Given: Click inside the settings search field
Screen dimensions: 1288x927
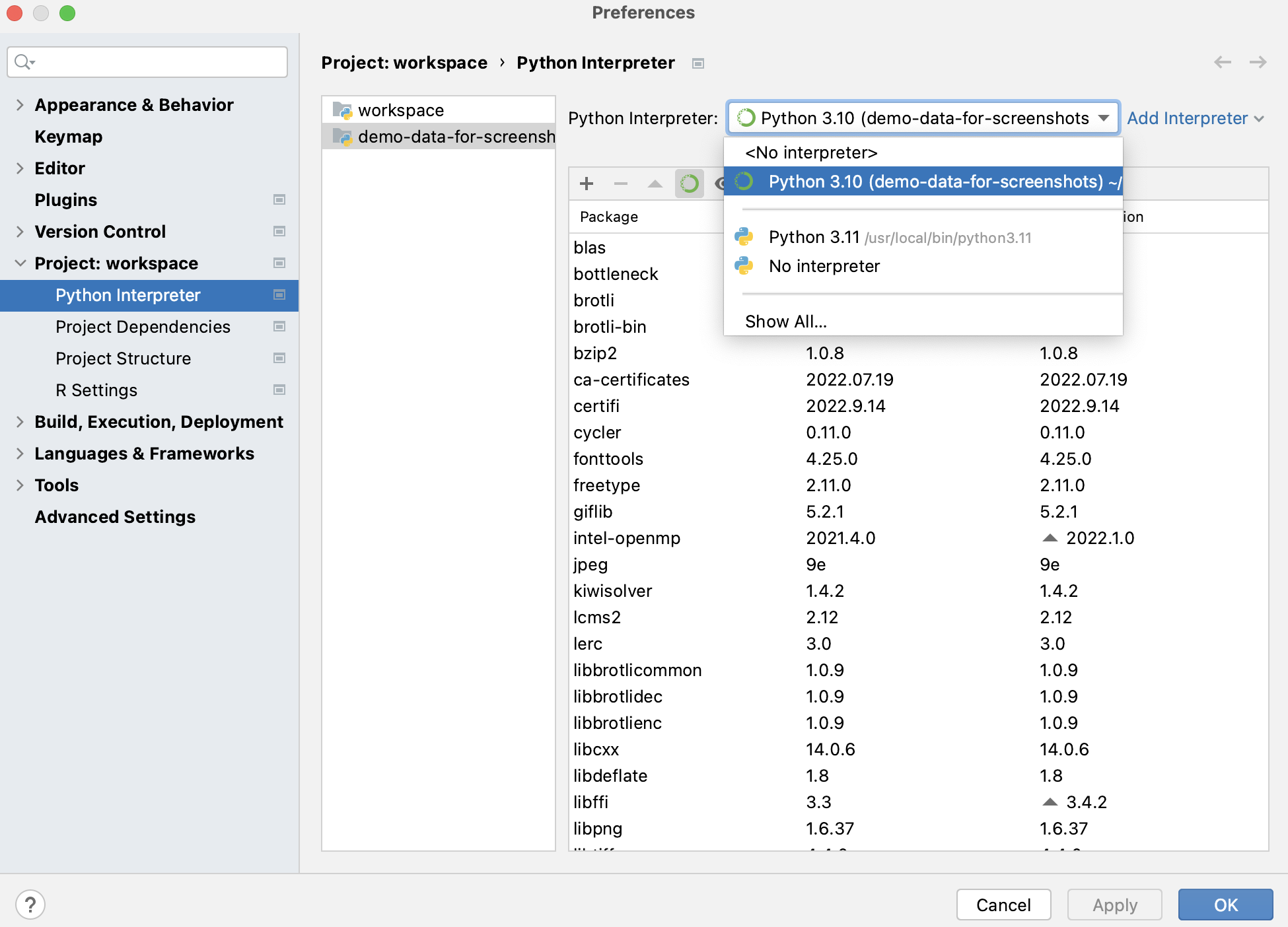Looking at the screenshot, I should click(x=147, y=62).
